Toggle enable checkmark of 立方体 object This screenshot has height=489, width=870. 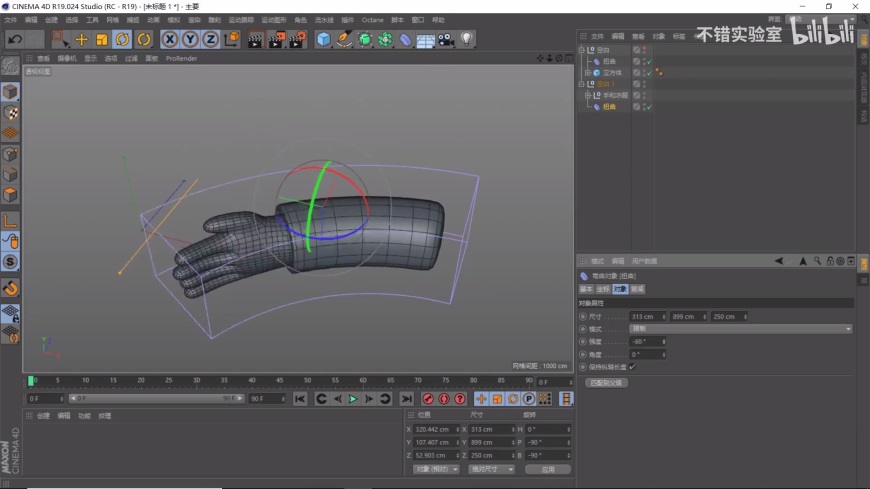648,73
